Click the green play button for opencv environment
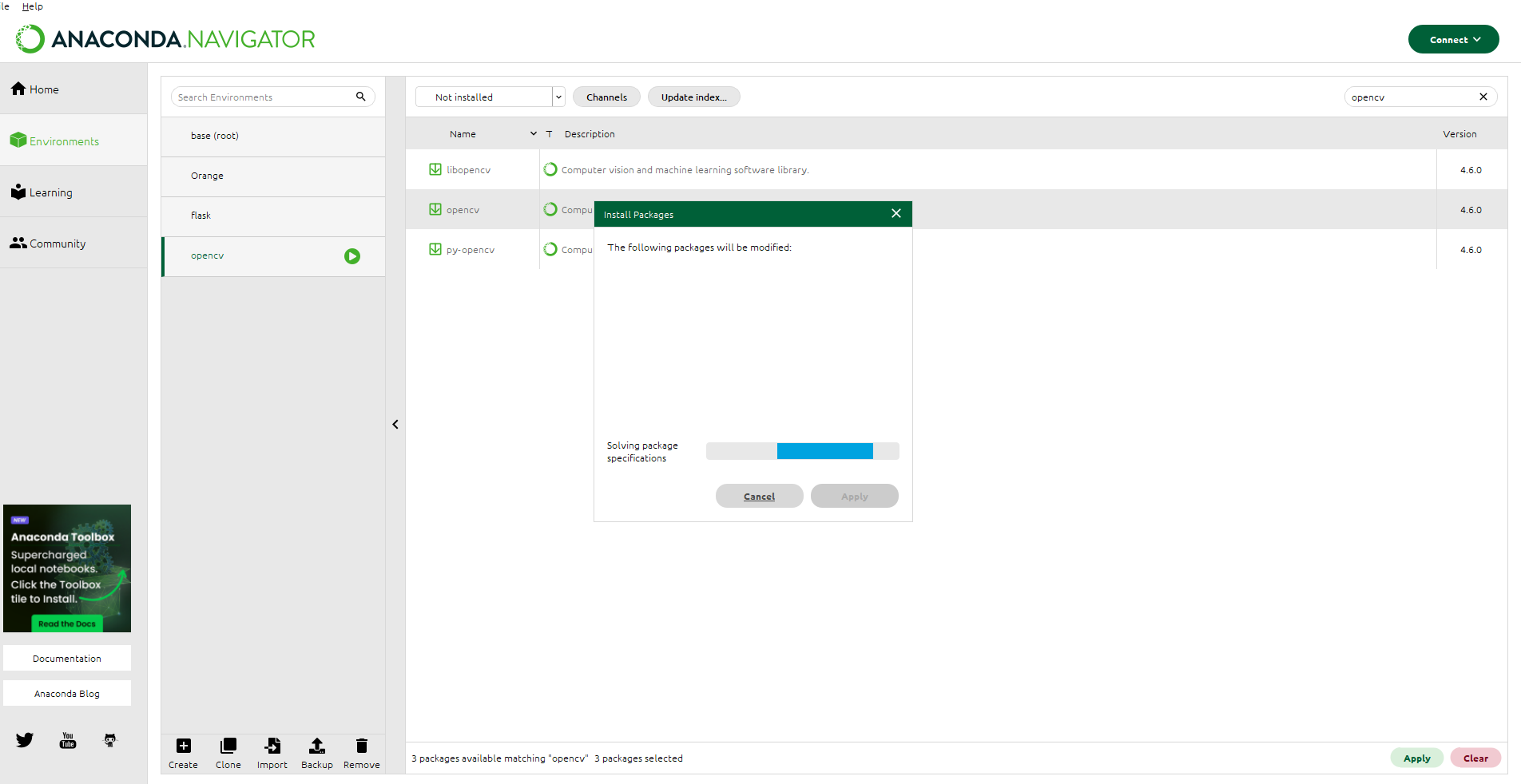This screenshot has width=1521, height=784. pyautogui.click(x=352, y=256)
